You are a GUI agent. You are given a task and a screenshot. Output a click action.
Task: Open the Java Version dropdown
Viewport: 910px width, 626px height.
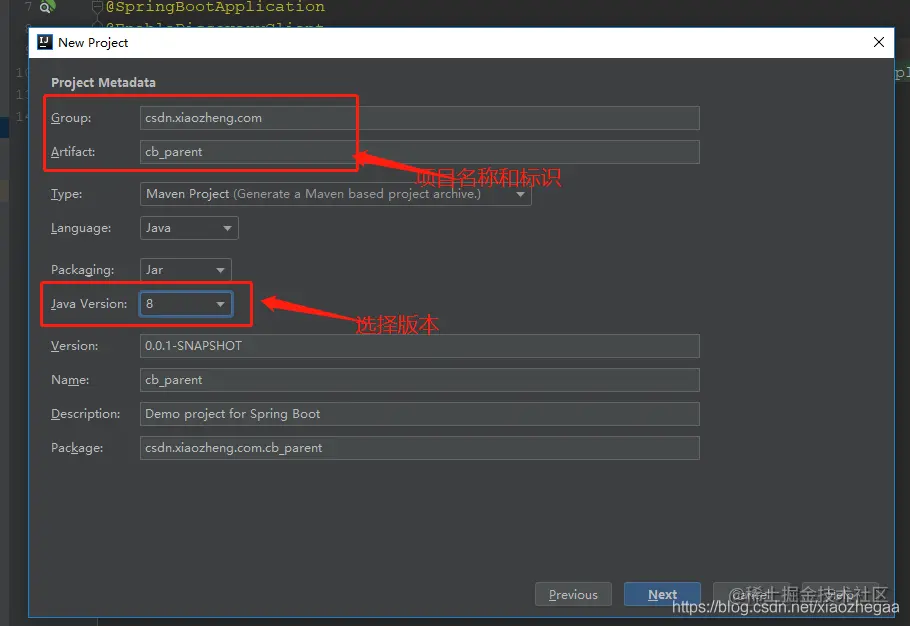click(x=186, y=304)
